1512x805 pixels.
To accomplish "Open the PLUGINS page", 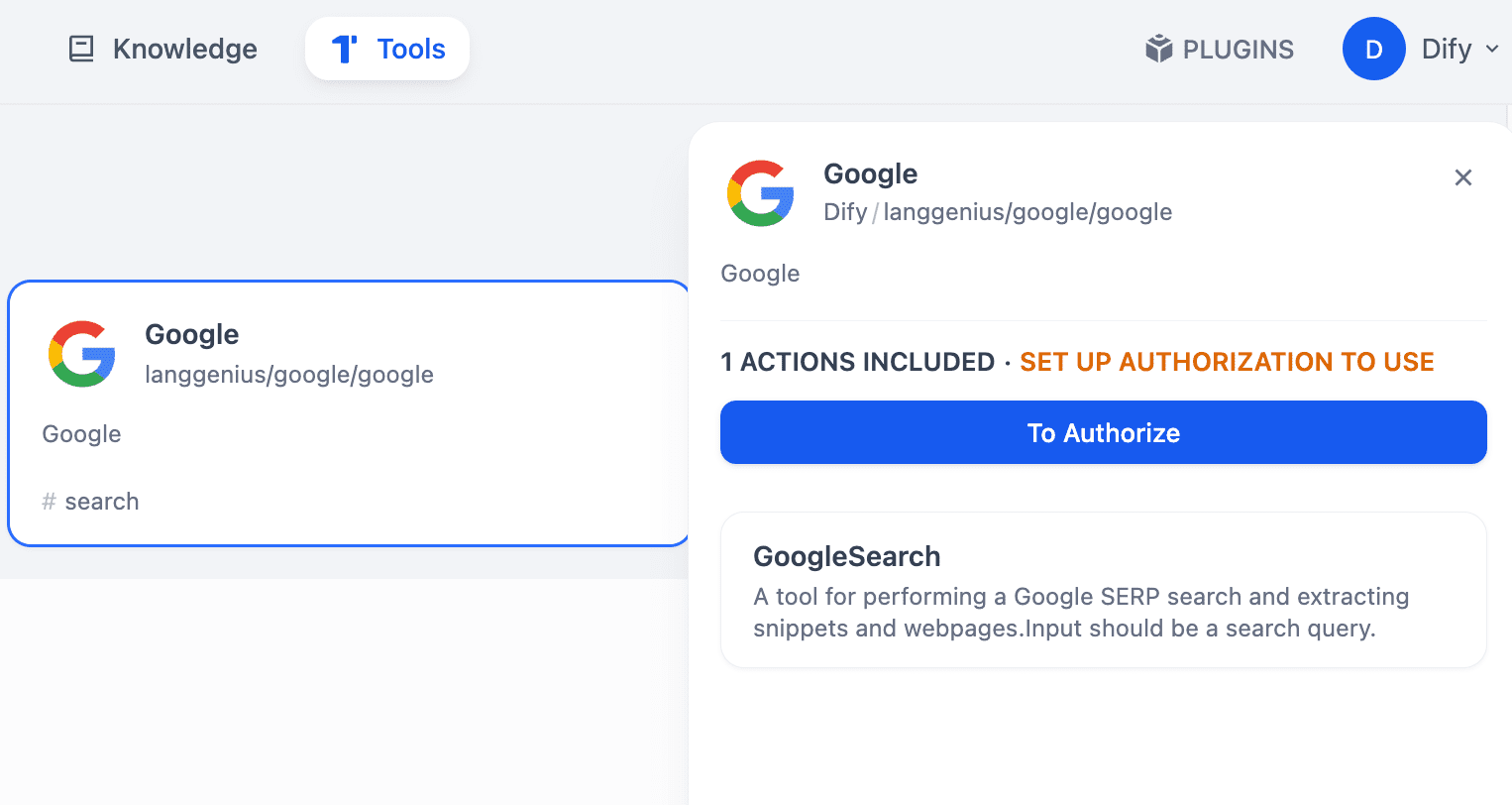I will [x=1238, y=50].
